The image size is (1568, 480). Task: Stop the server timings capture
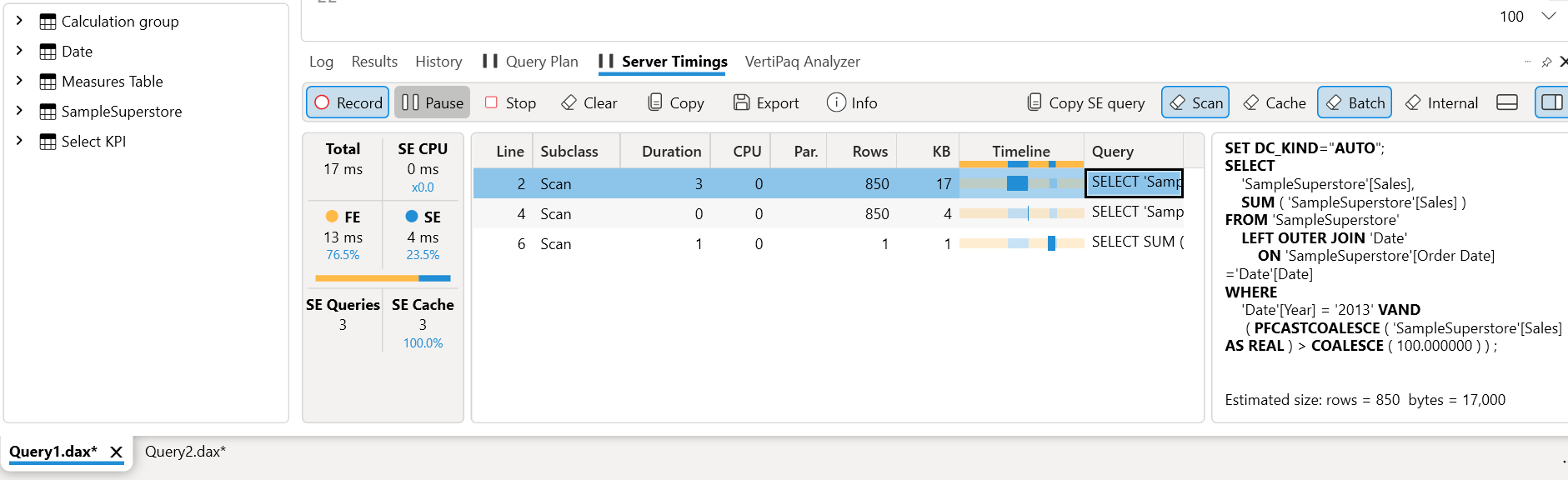[x=510, y=102]
